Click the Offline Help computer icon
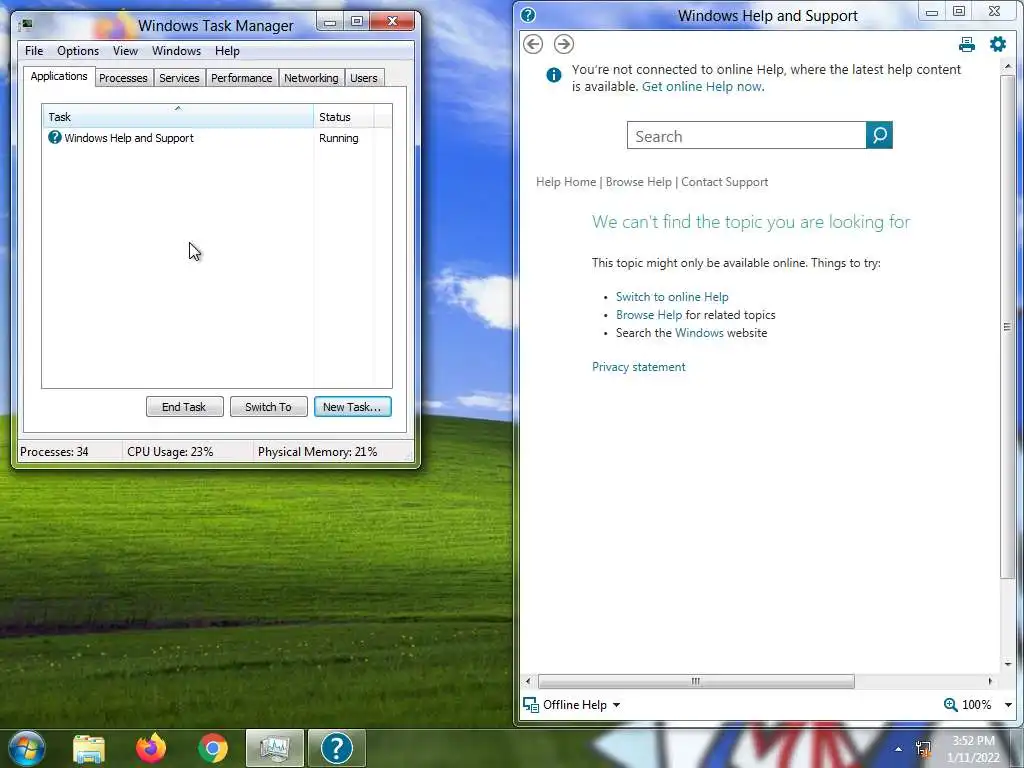Image resolution: width=1024 pixels, height=768 pixels. [x=531, y=705]
